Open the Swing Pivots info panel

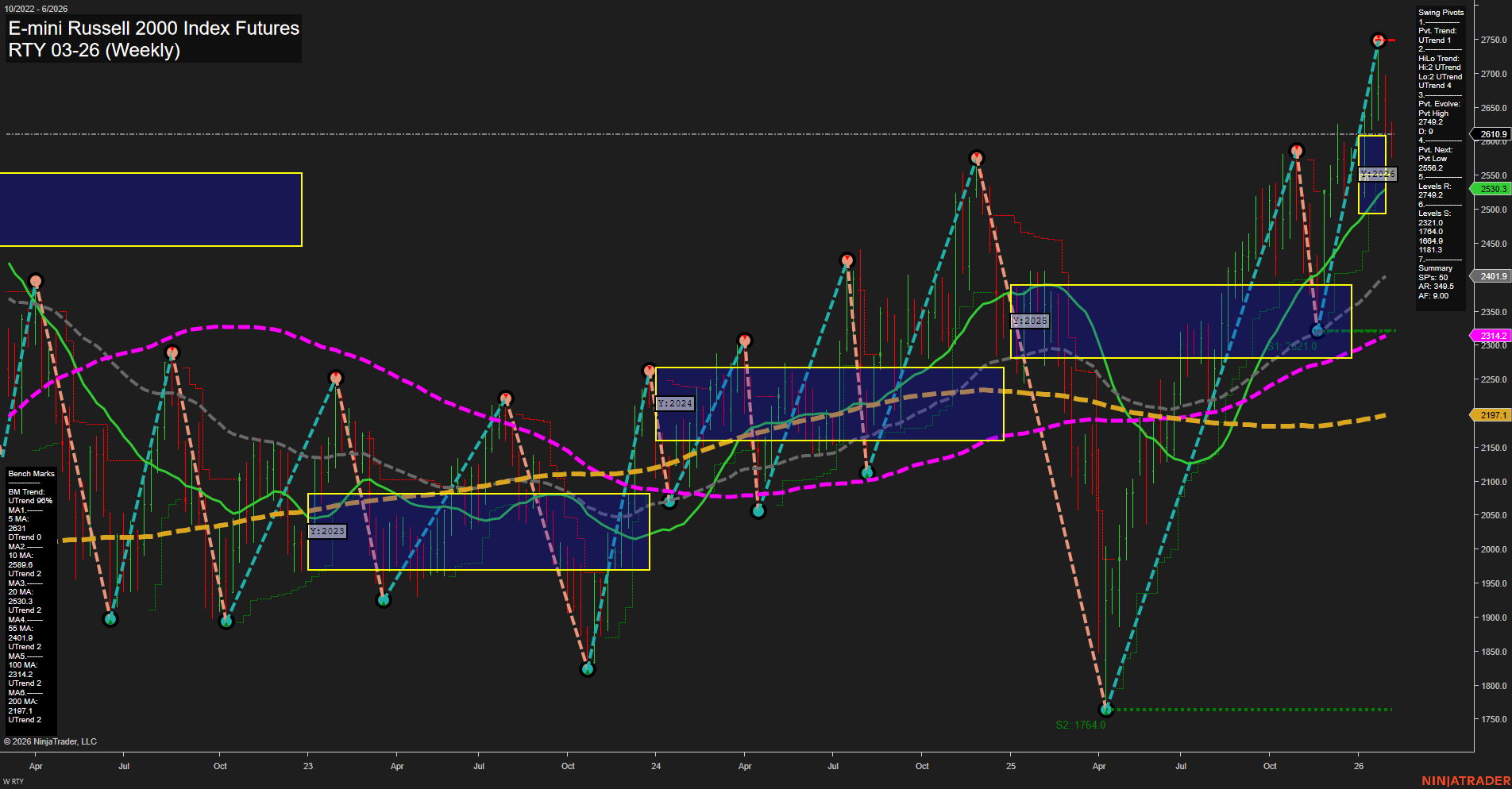pyautogui.click(x=1440, y=12)
